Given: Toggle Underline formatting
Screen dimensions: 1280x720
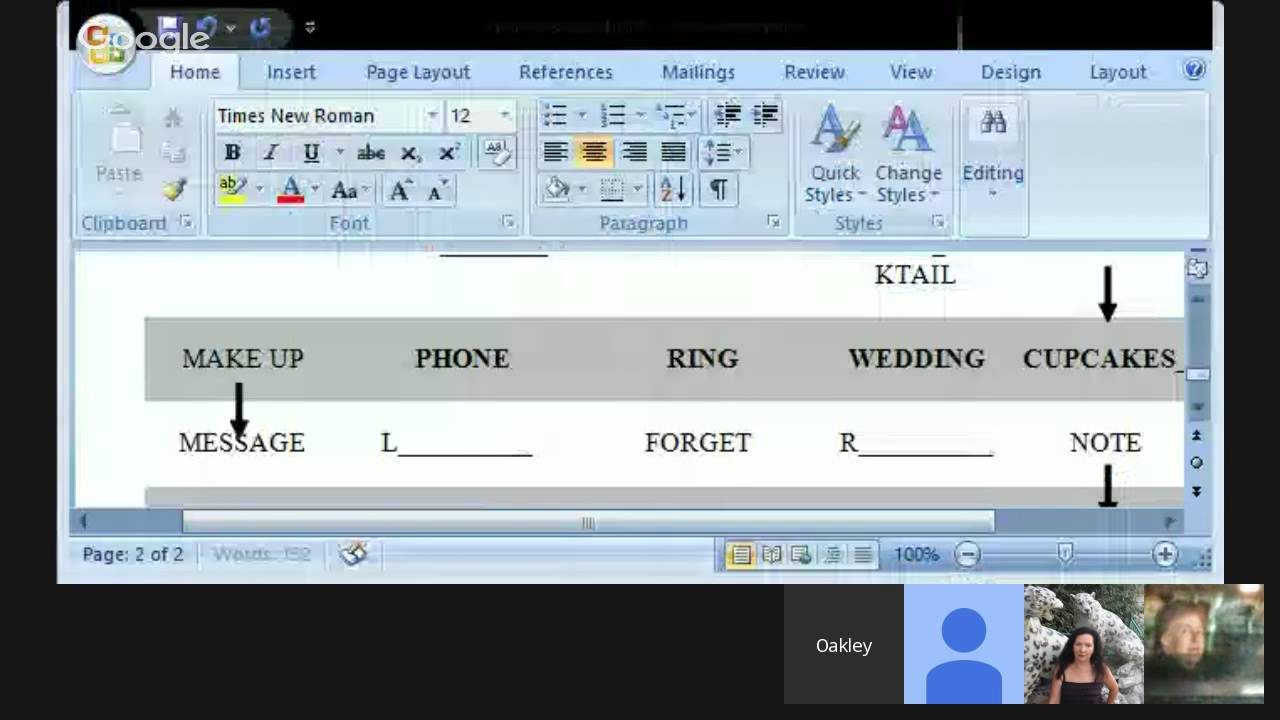Looking at the screenshot, I should (311, 153).
